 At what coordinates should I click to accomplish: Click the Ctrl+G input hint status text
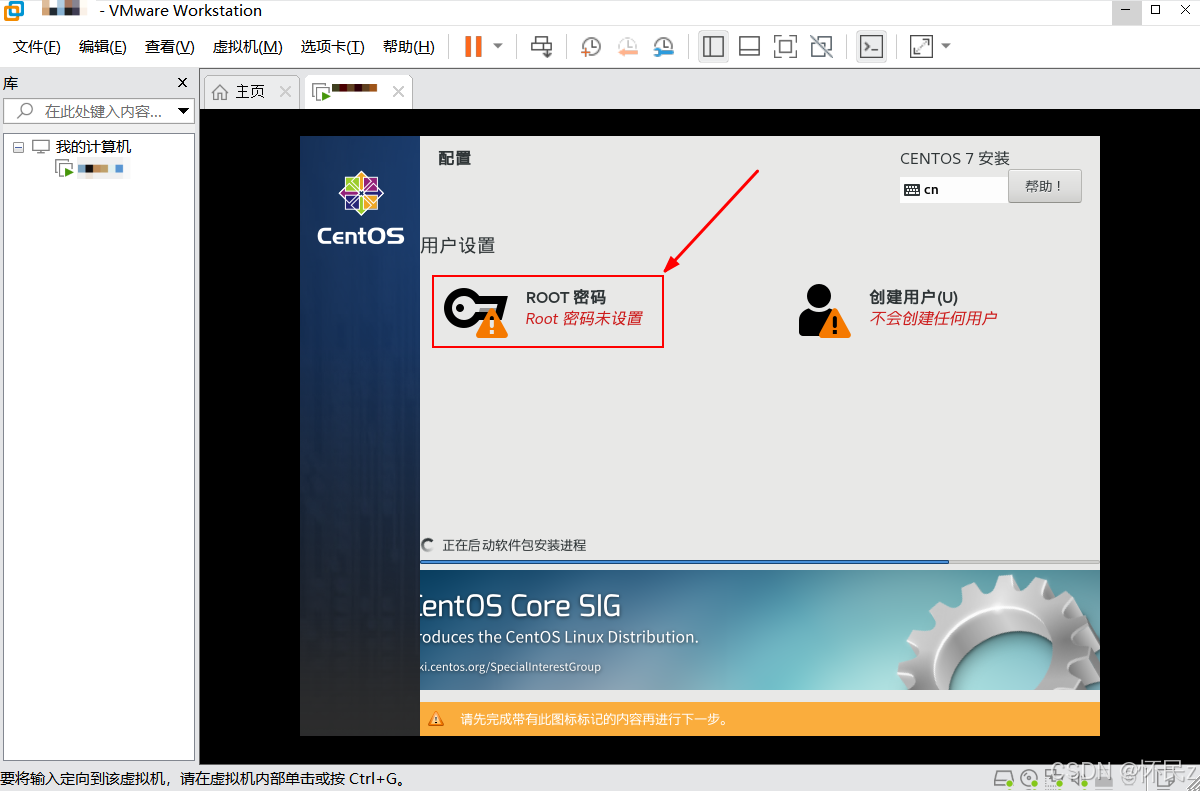tap(203, 778)
